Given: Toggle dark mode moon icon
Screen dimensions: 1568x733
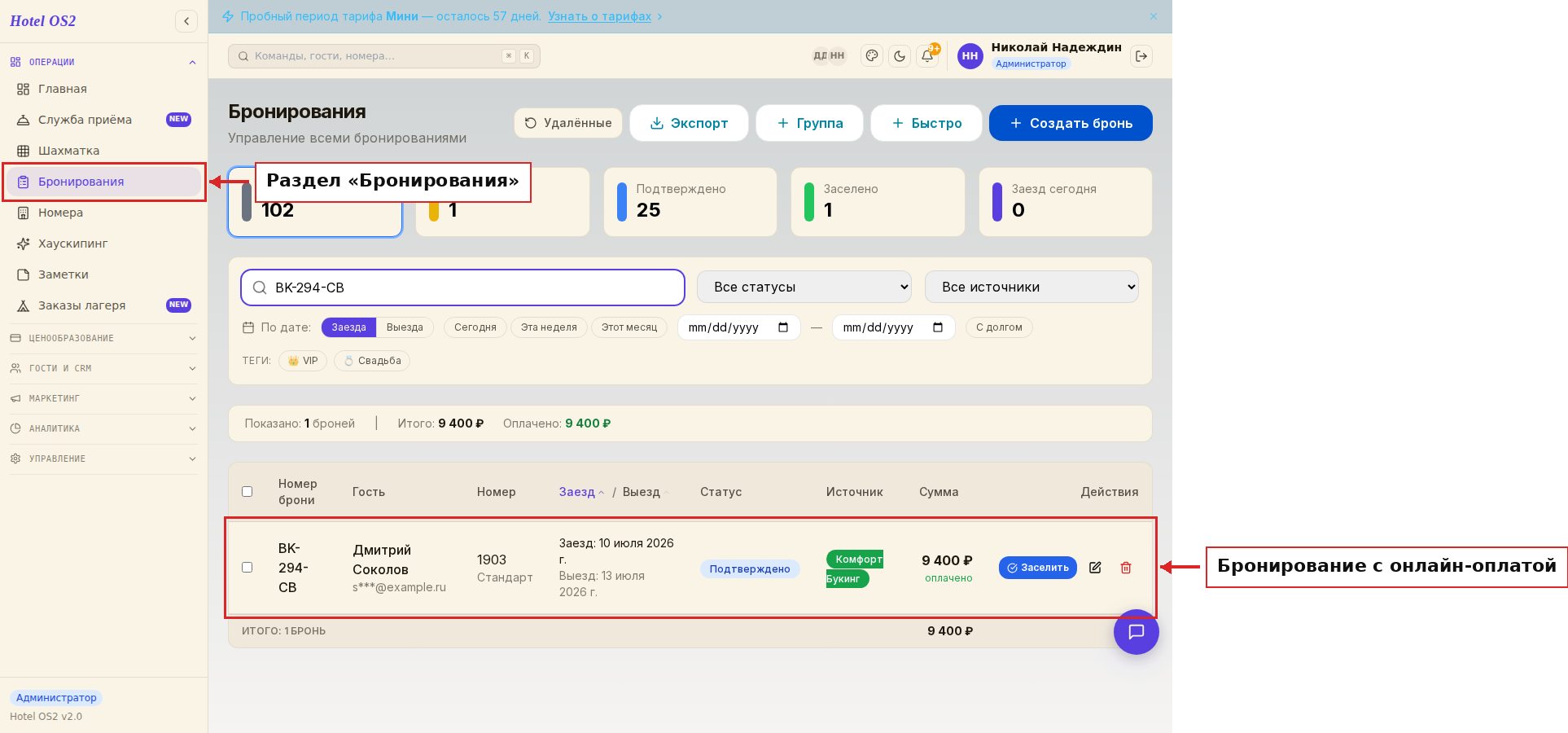Looking at the screenshot, I should pos(900,56).
